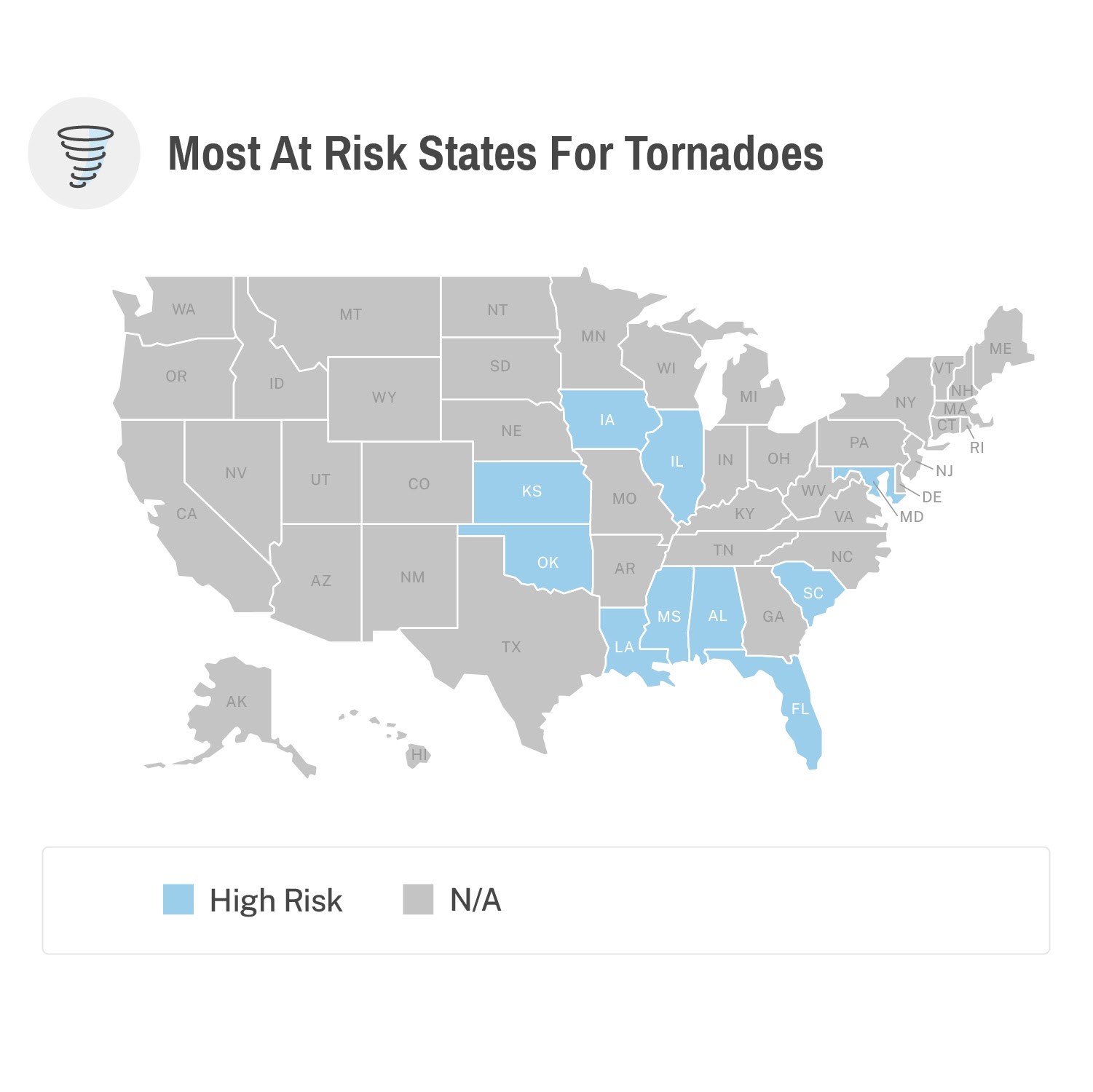Click the tornado icon beside the title
This screenshot has height=1092, width=1093.
coord(84,154)
